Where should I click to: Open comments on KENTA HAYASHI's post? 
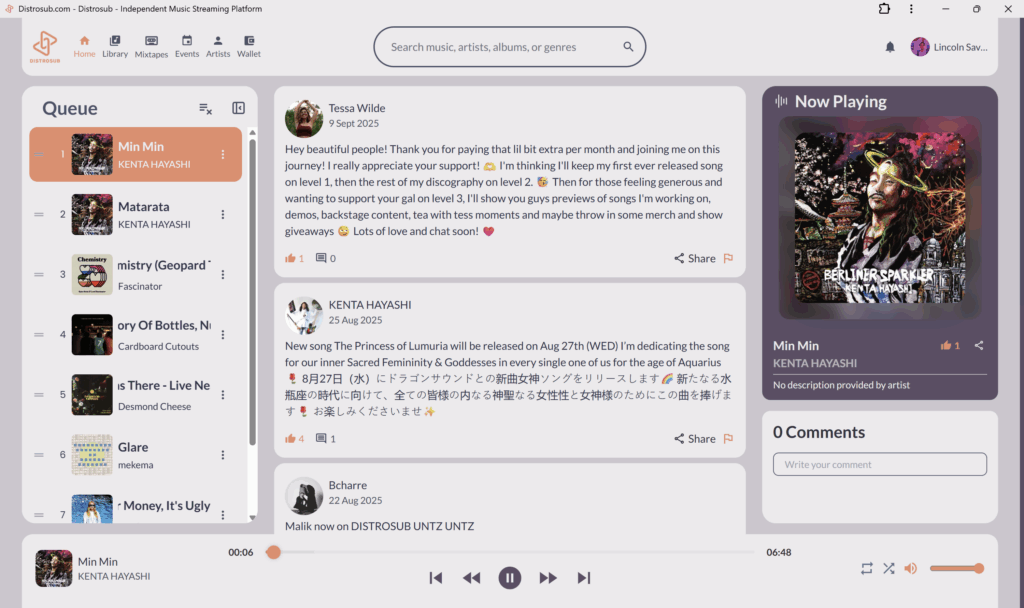[326, 438]
